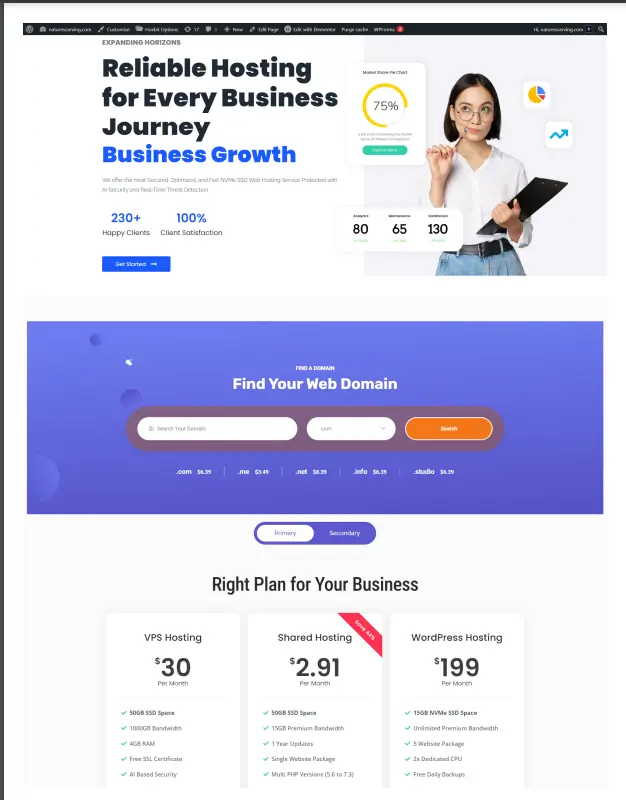Open the New content menu in the admin bar
This screenshot has height=800, width=626.
click(233, 29)
